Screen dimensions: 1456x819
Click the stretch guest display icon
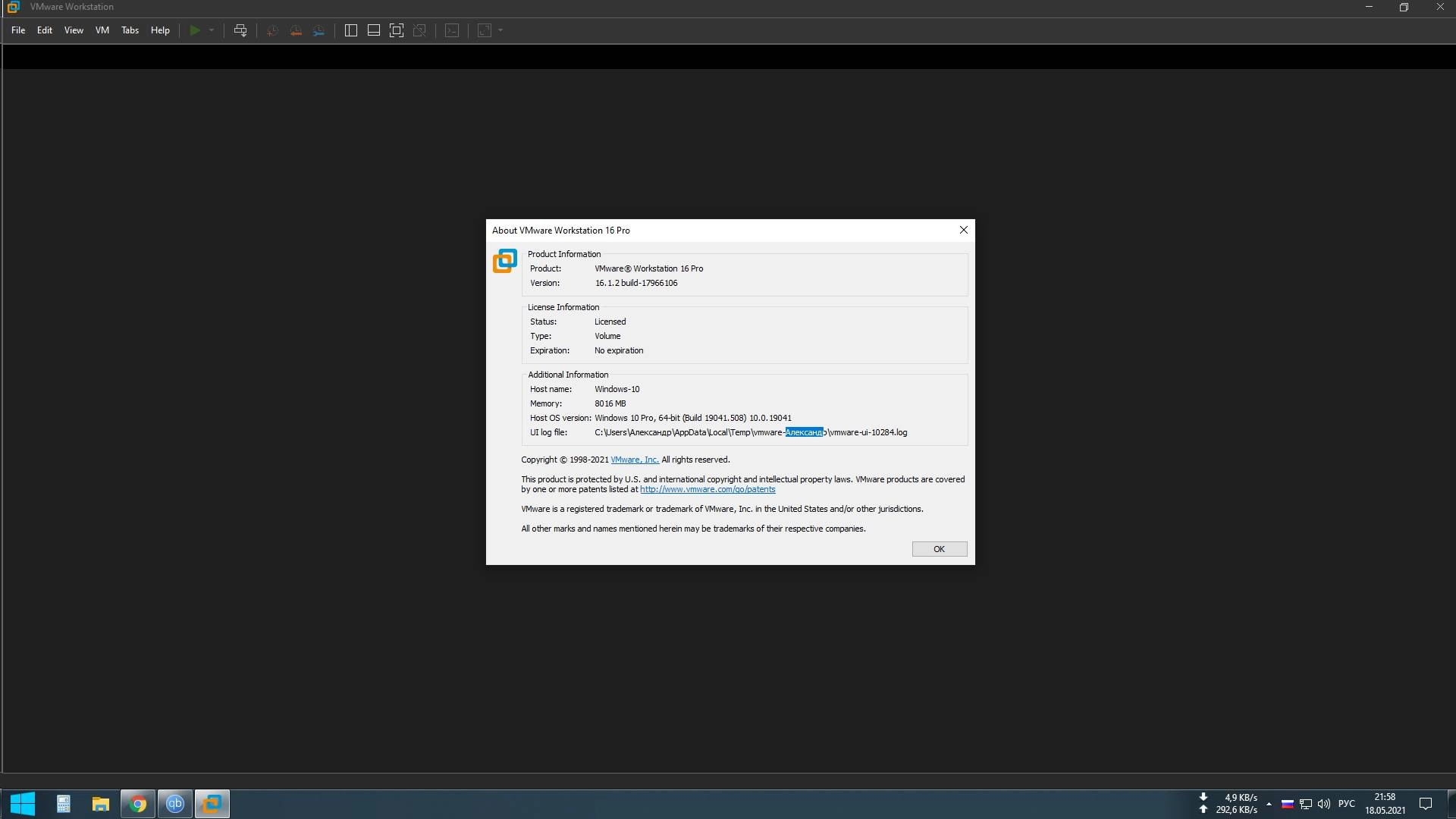(x=485, y=30)
